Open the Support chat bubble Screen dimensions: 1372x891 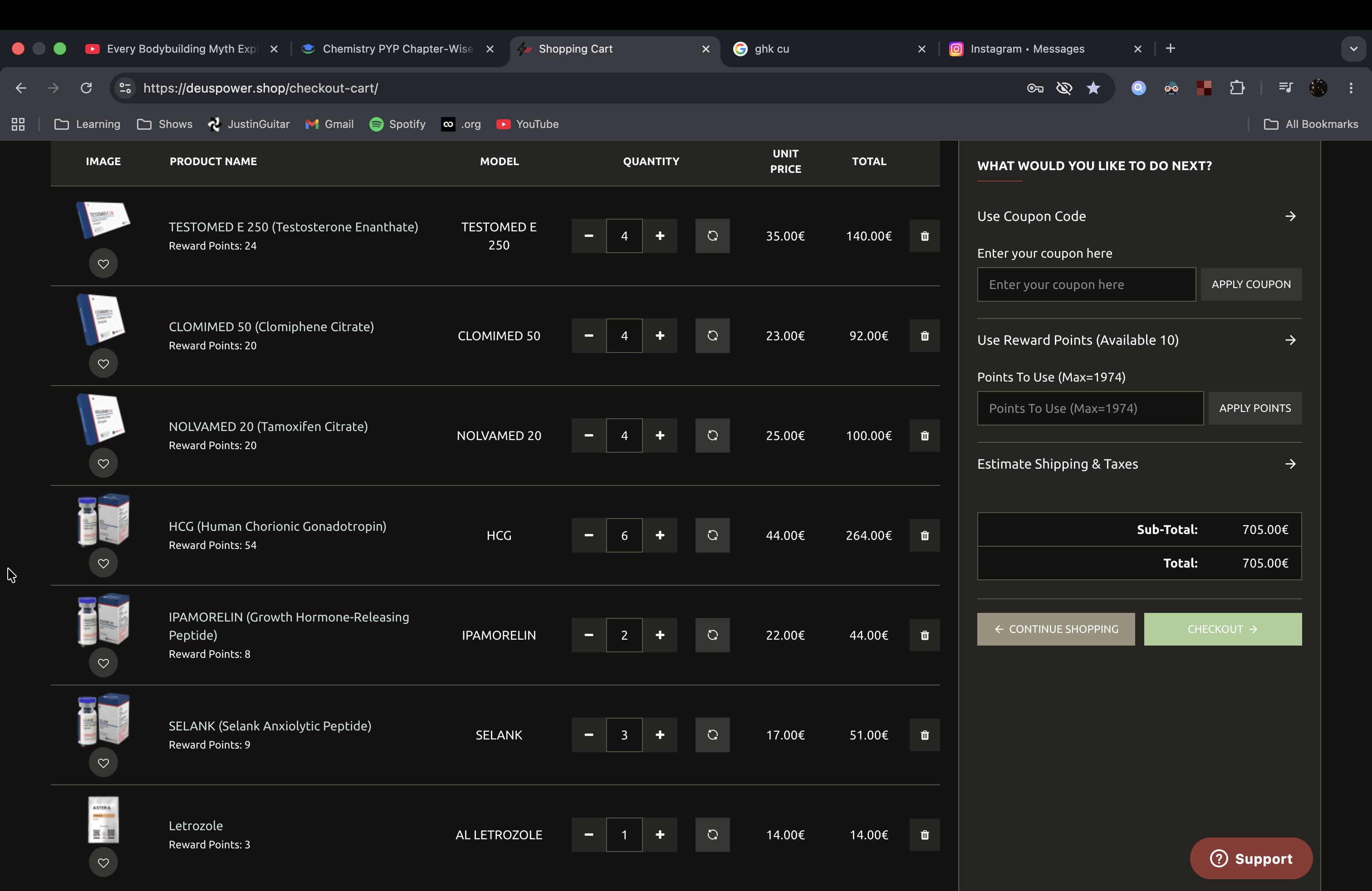[x=1251, y=859]
